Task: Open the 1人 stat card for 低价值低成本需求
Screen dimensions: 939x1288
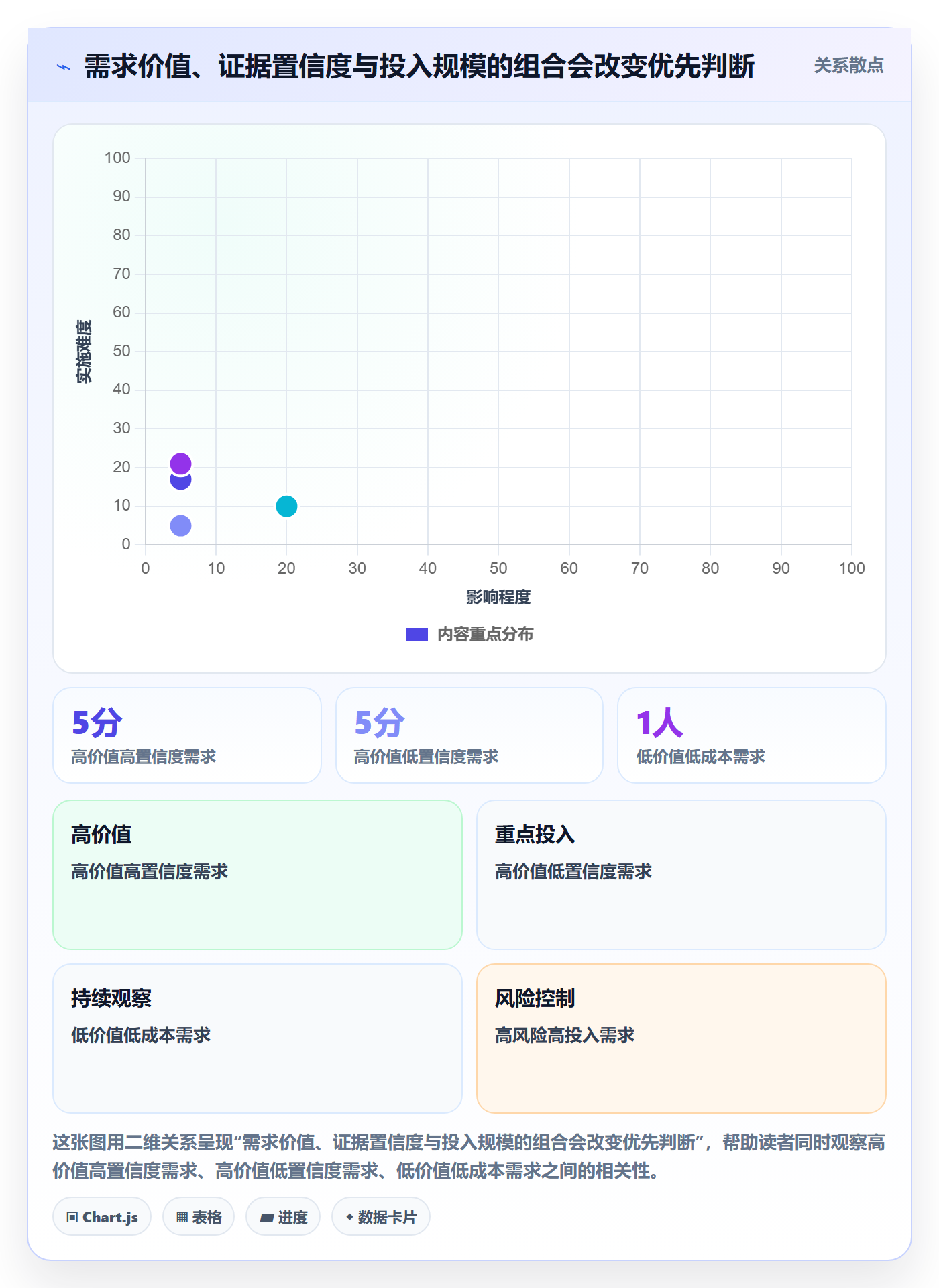Action: click(x=752, y=735)
